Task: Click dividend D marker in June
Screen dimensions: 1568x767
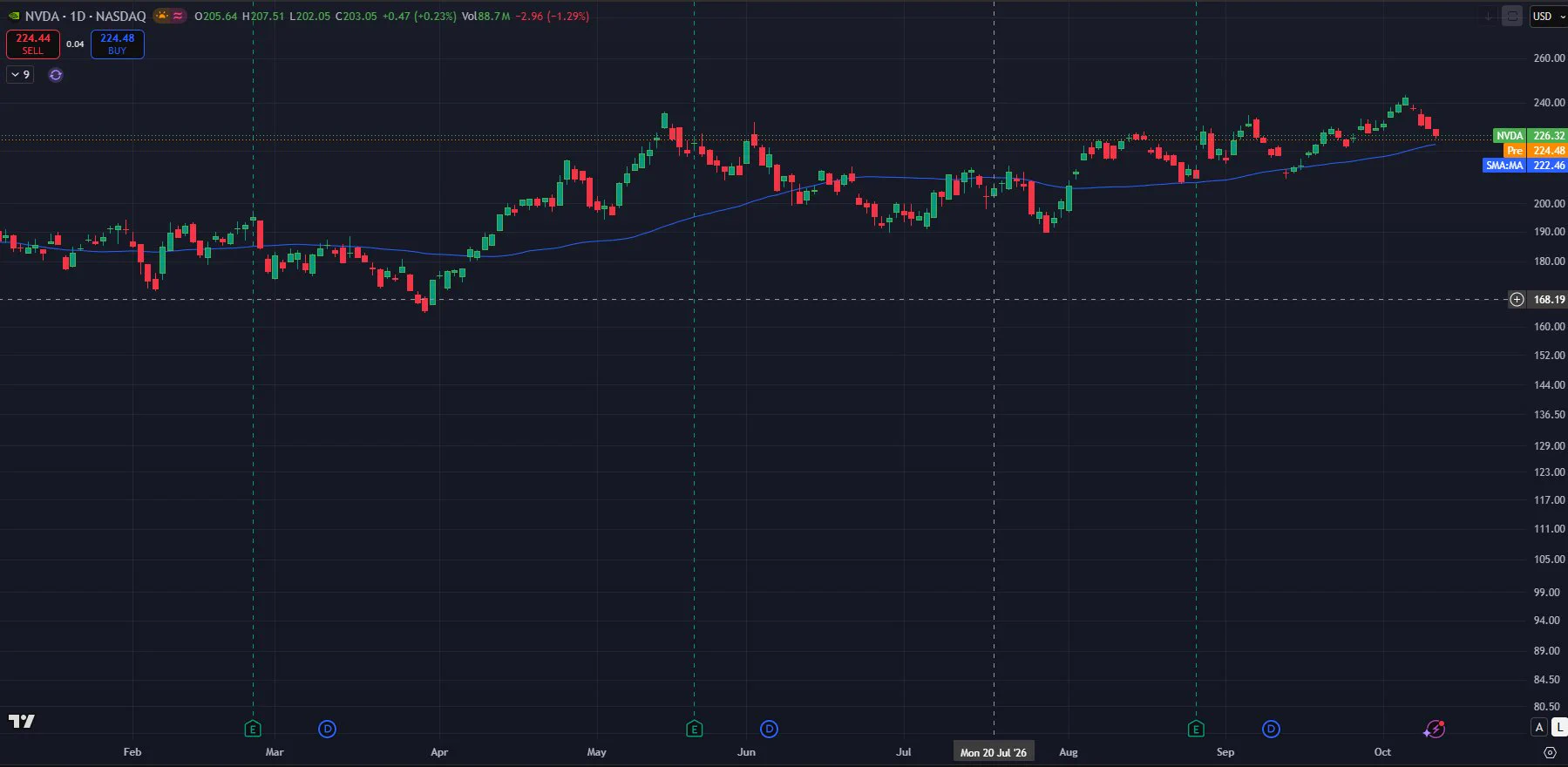Action: 769,729
